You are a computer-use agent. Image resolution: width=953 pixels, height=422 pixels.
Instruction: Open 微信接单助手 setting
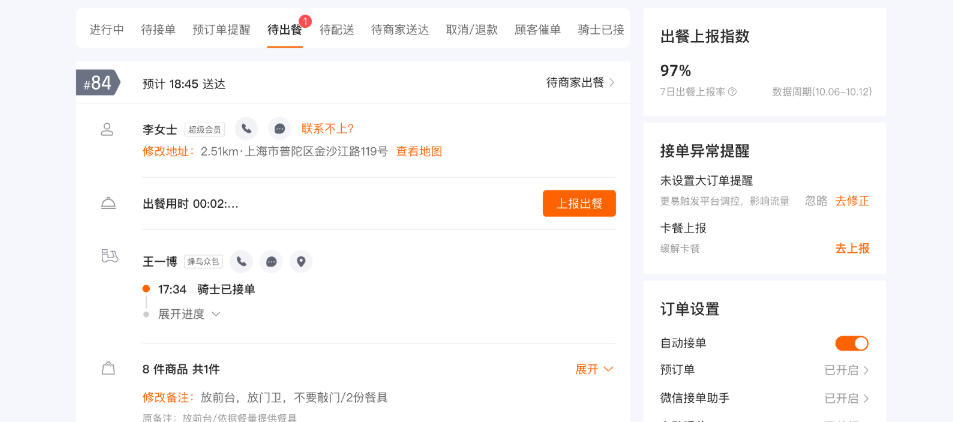(846, 398)
